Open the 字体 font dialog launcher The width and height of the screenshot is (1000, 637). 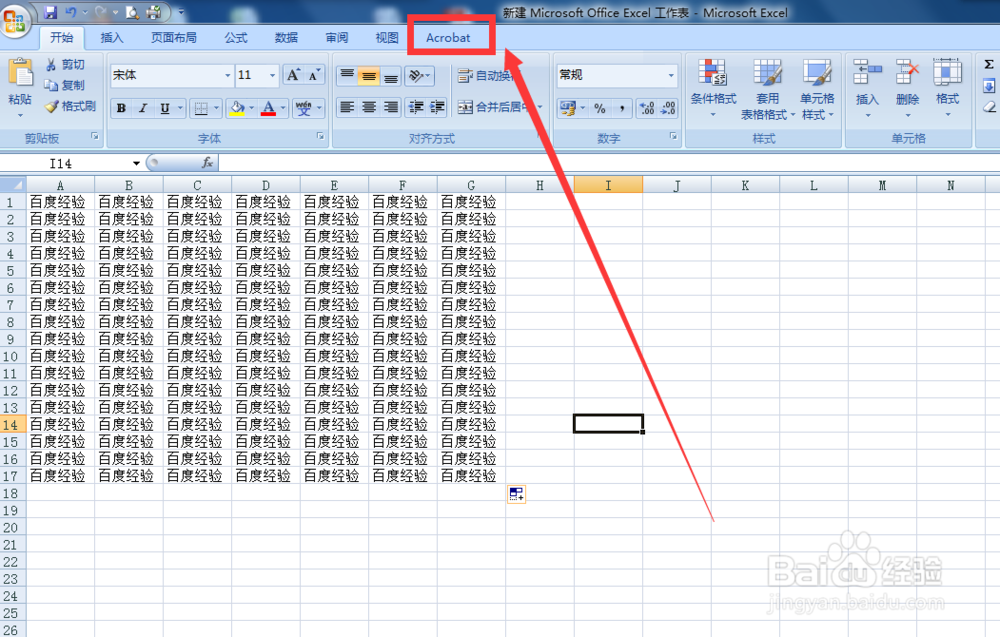pyautogui.click(x=320, y=136)
